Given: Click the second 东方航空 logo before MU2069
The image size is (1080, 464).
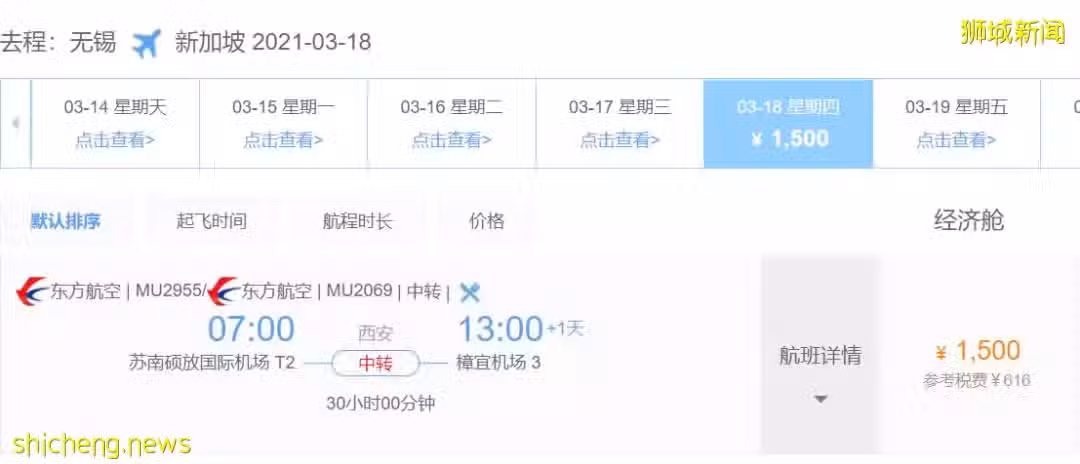Looking at the screenshot, I should 223,291.
